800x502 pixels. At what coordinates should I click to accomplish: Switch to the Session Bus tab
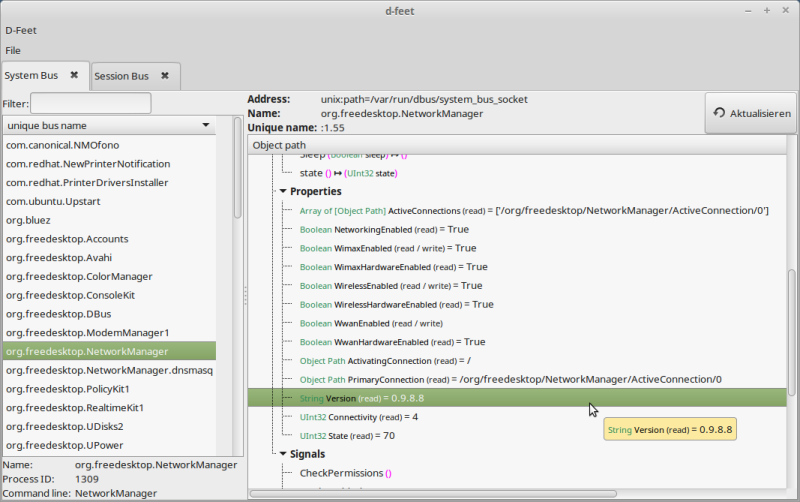[121, 76]
